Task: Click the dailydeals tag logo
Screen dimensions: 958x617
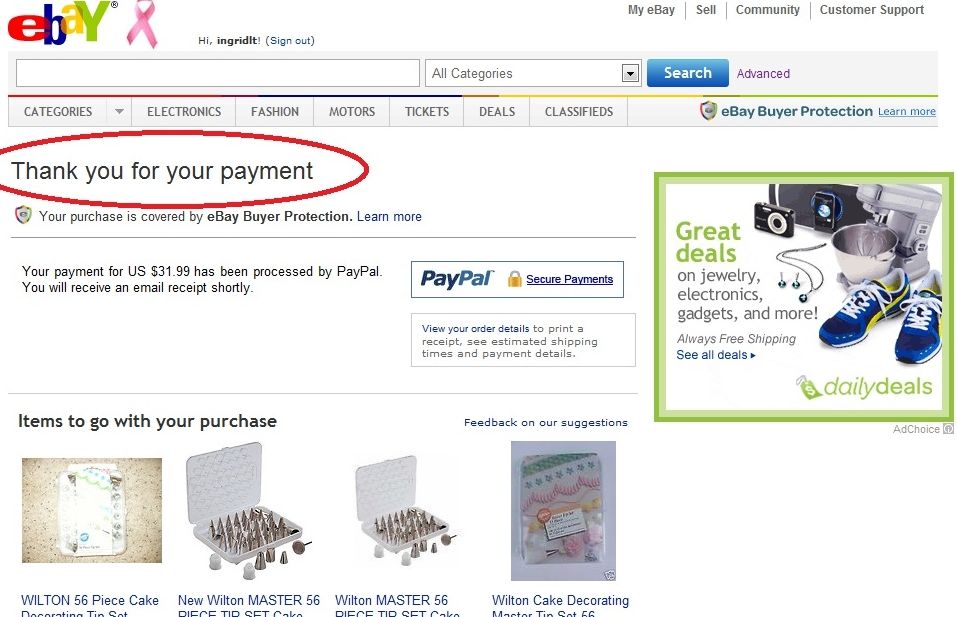Action: click(809, 388)
